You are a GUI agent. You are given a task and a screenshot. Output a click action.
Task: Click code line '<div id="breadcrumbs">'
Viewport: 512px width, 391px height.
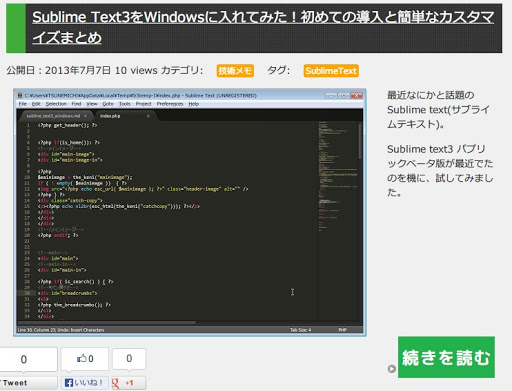[x=67, y=293]
